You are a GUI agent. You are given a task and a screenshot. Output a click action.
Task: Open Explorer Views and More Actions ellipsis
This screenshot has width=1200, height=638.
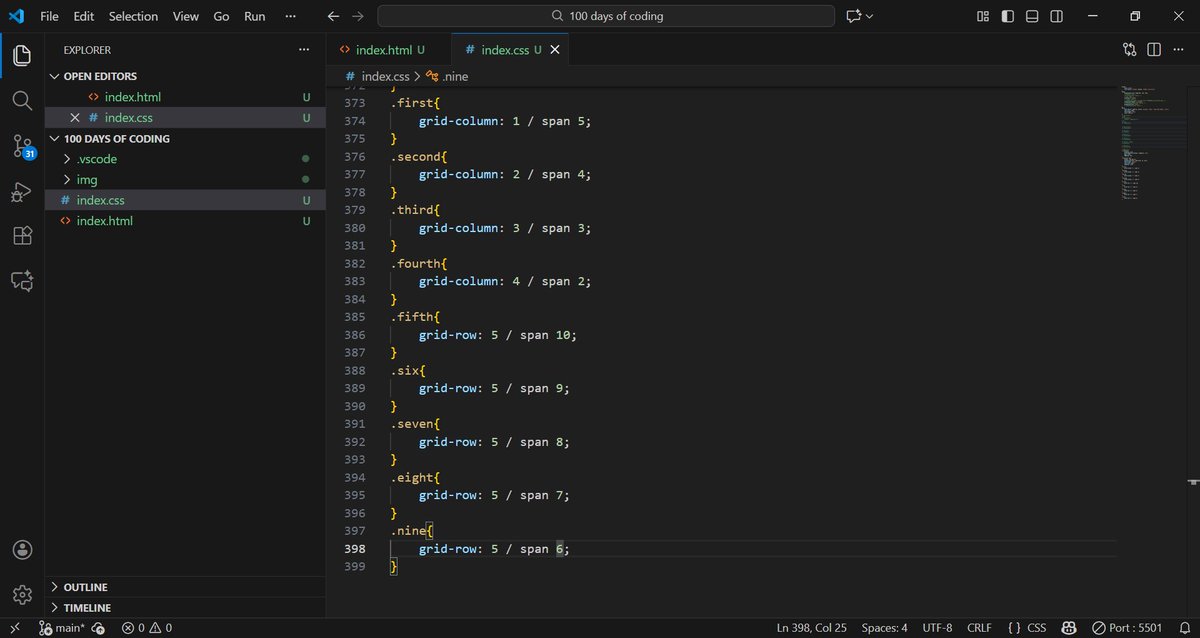point(304,49)
